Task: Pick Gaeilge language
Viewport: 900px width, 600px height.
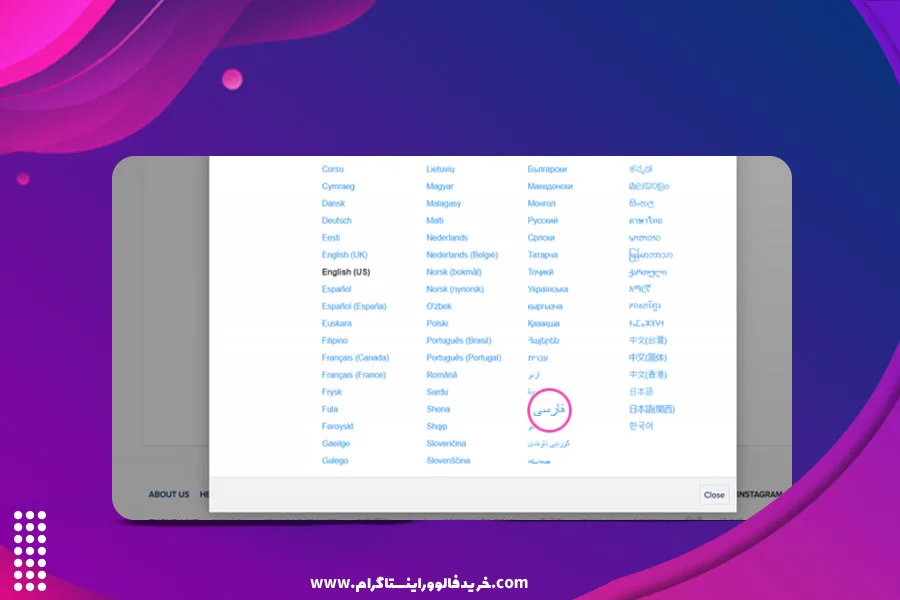Action: coord(336,444)
